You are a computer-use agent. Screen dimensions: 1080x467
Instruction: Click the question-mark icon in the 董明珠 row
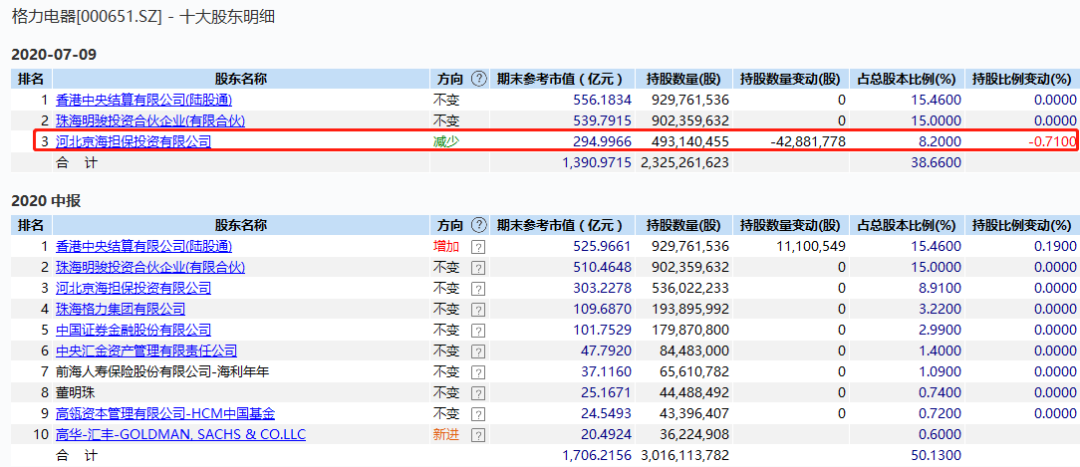click(477, 393)
